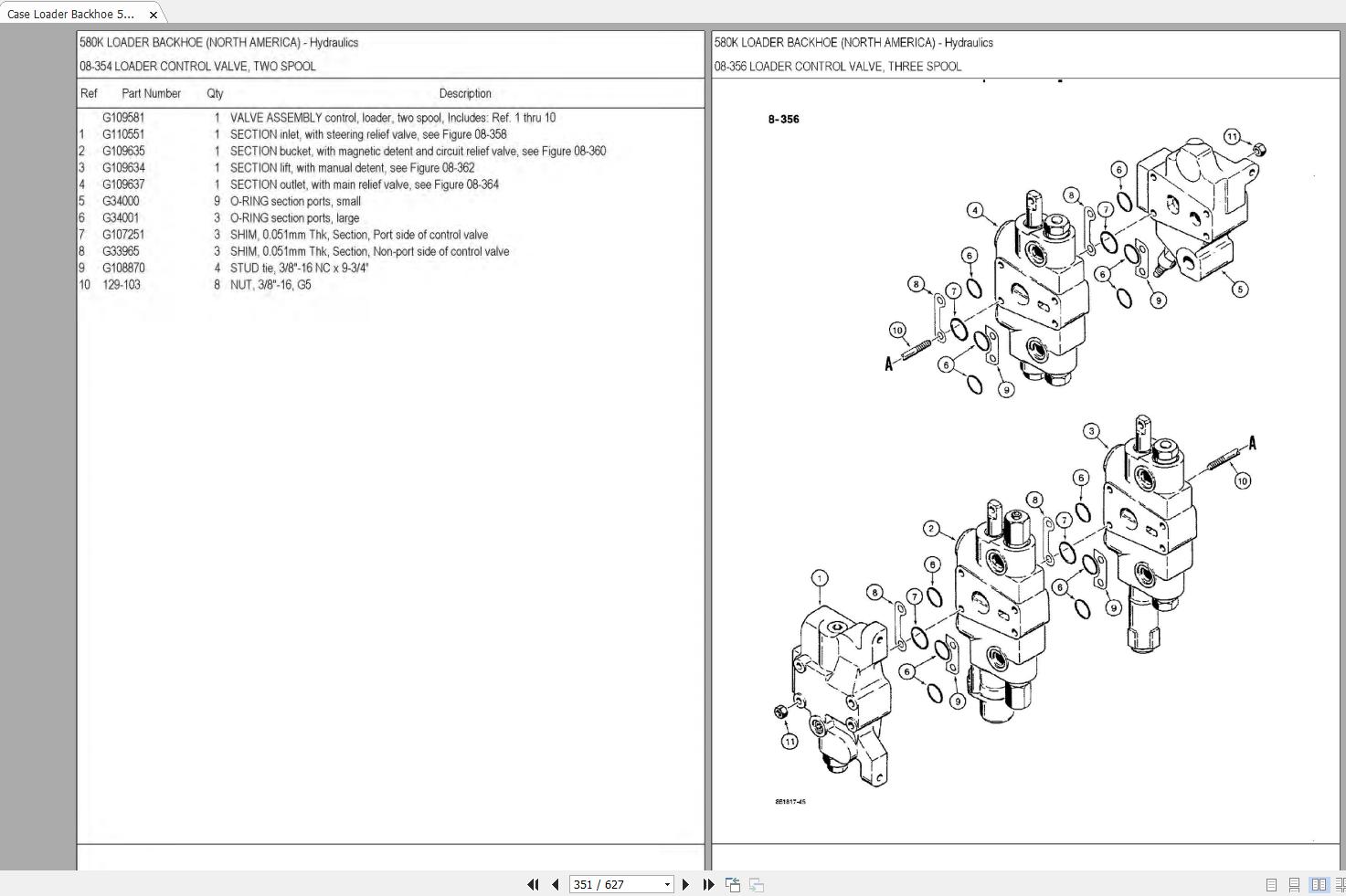Click the Port side SHIM description
Image resolution: width=1346 pixels, height=896 pixels.
tap(359, 235)
